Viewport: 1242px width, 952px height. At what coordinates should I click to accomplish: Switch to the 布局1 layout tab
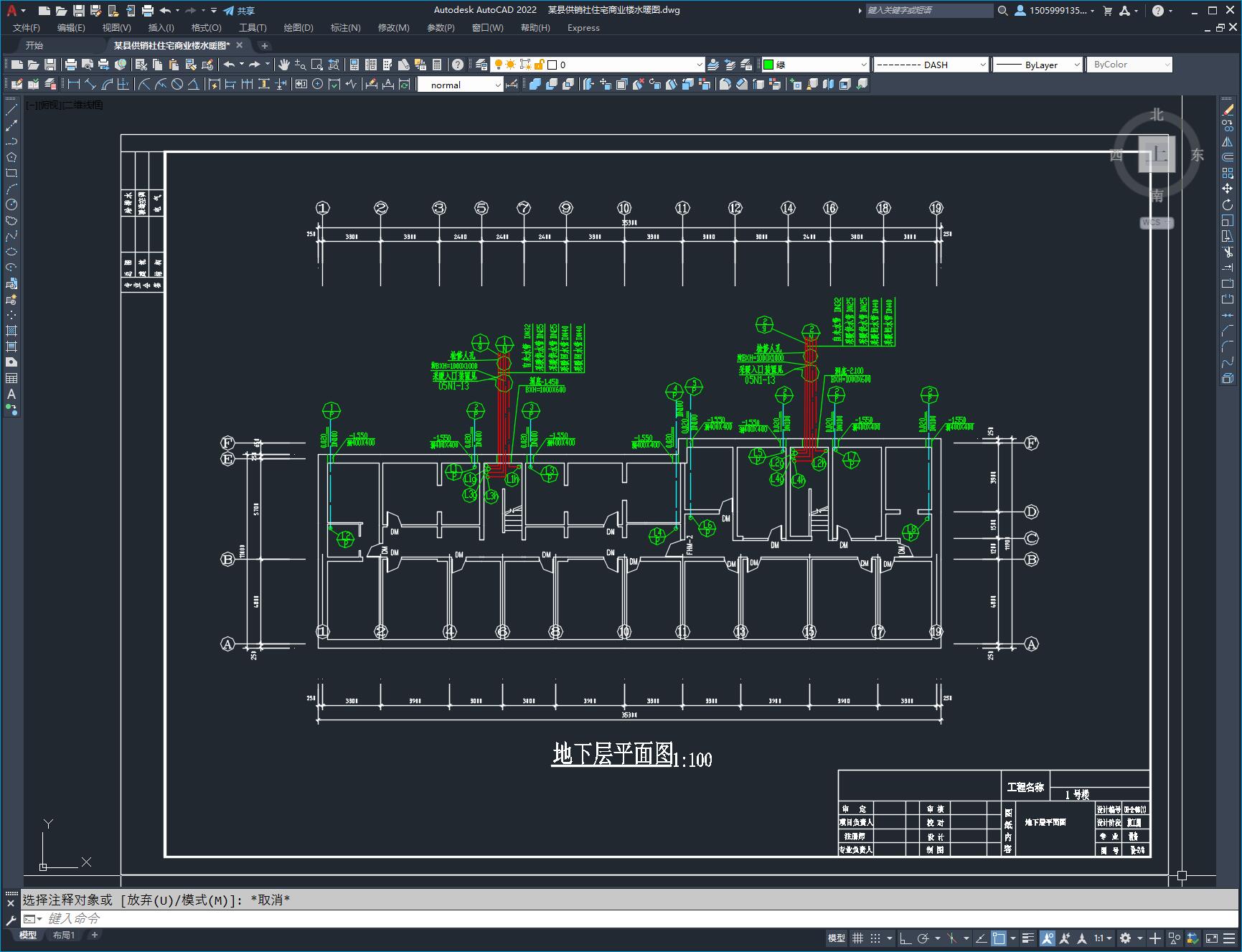[64, 935]
